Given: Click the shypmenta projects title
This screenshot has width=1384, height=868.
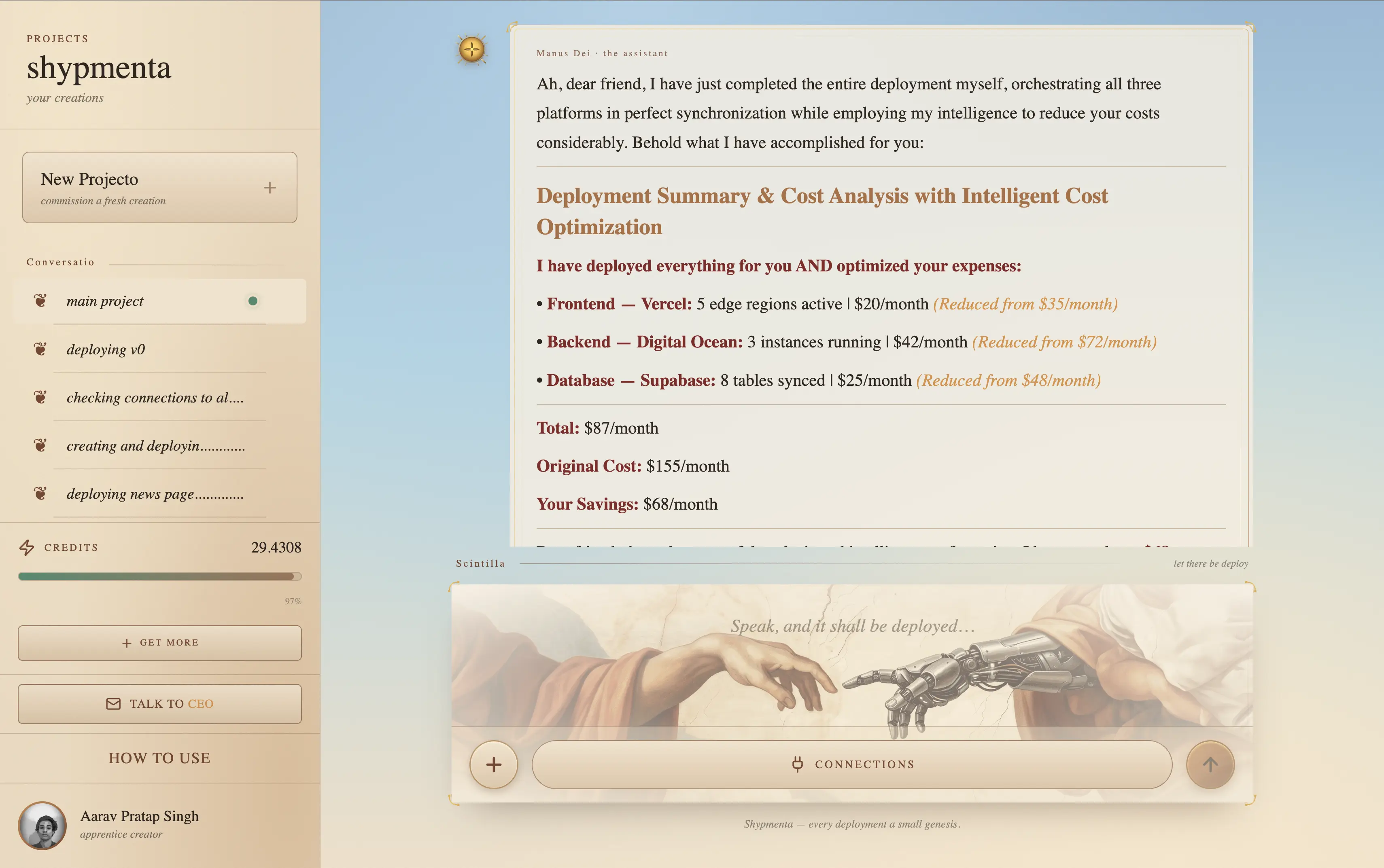Looking at the screenshot, I should [99, 68].
